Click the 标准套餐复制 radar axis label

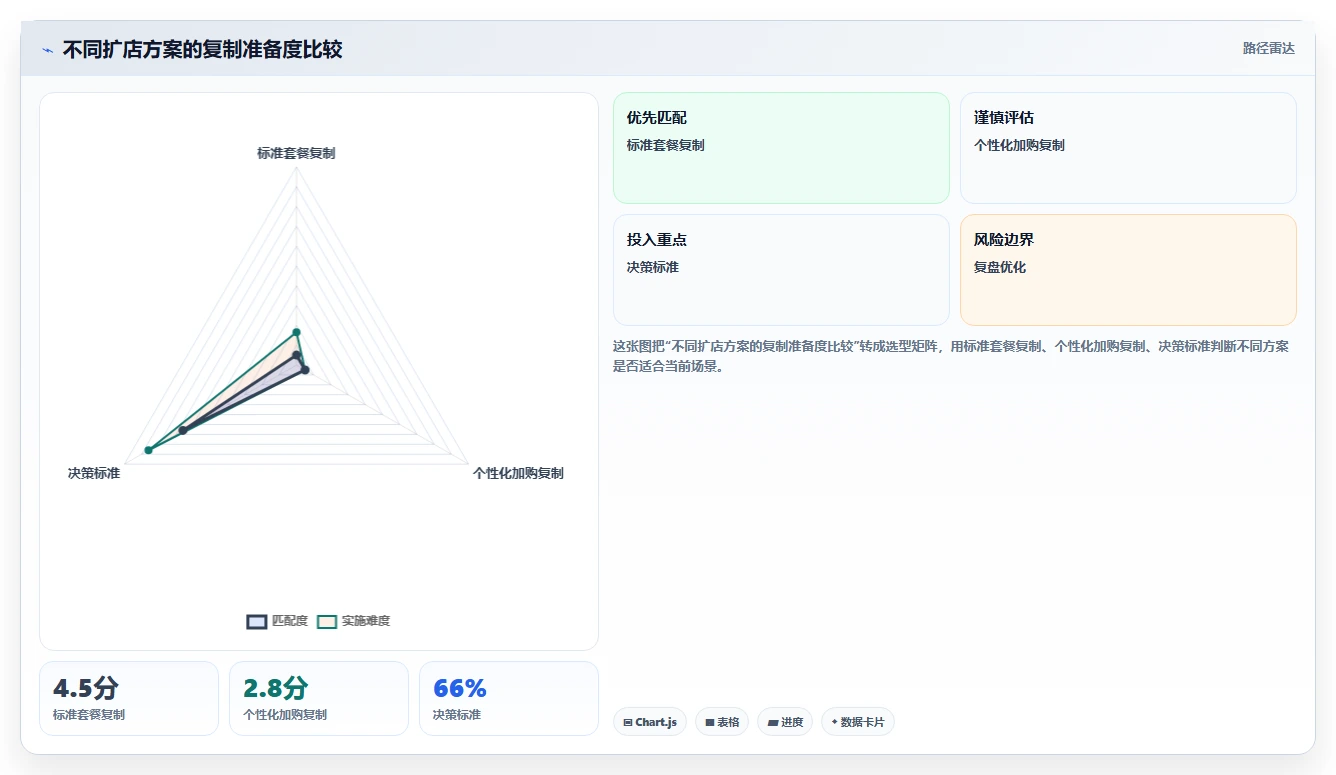(x=296, y=153)
